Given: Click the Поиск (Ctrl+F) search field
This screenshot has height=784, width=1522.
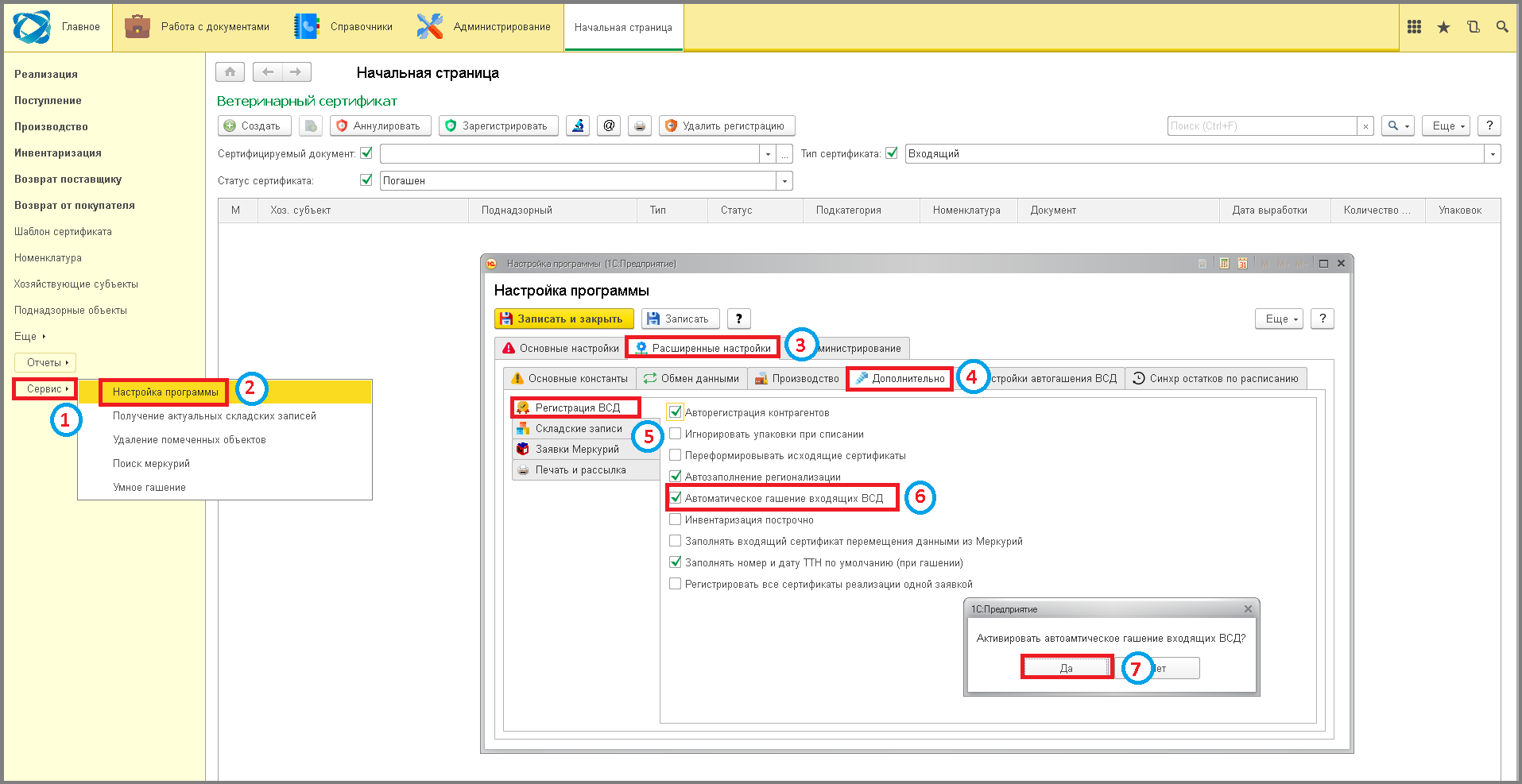Looking at the screenshot, I should tap(1263, 126).
